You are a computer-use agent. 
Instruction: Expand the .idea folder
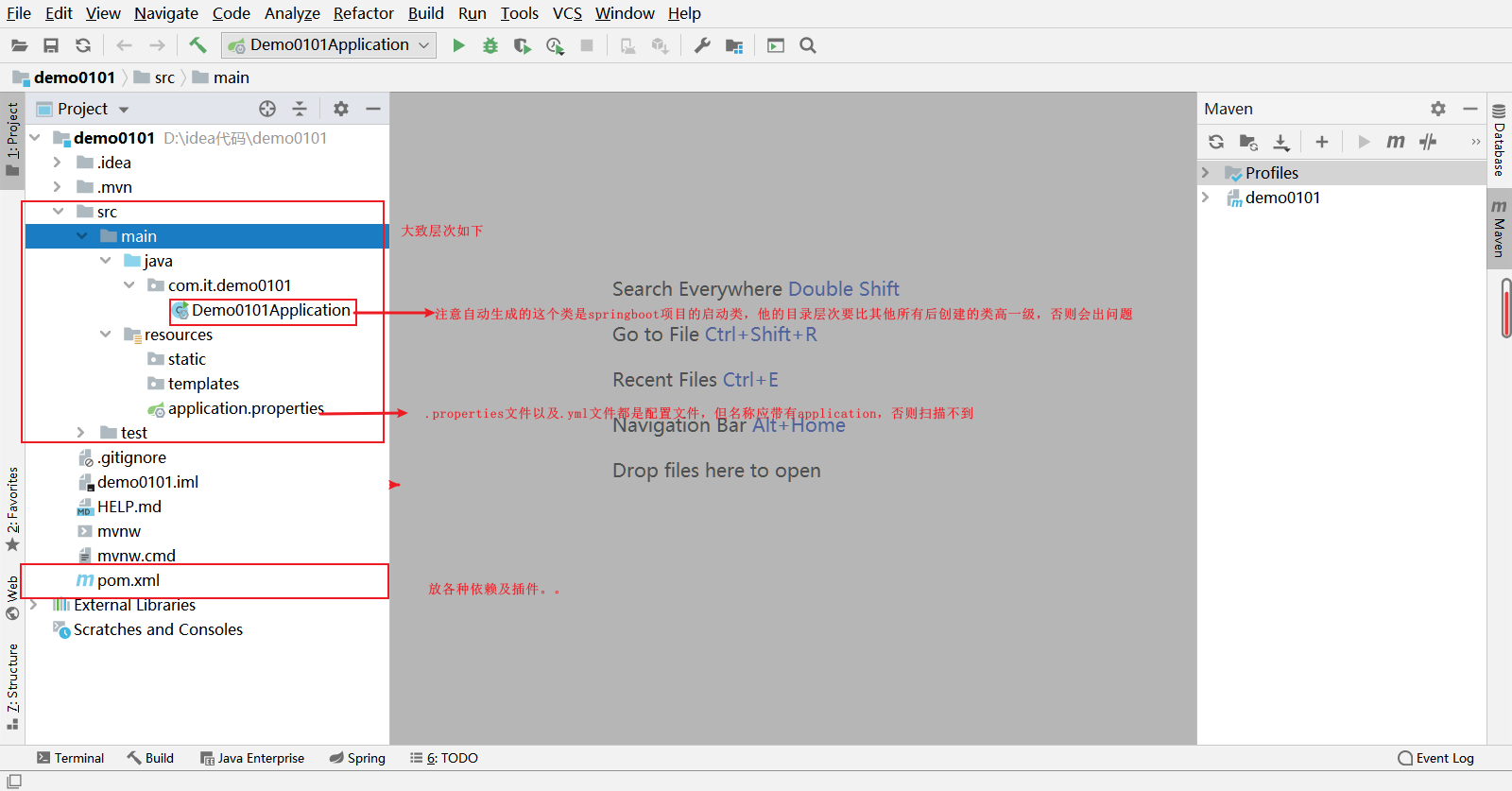(x=58, y=163)
